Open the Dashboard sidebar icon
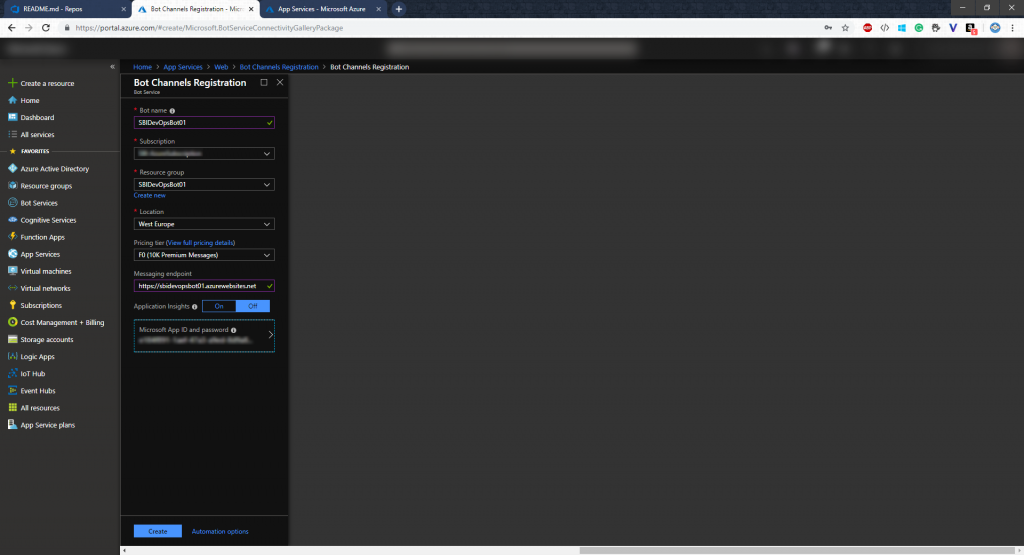The width and height of the screenshot is (1024, 555). [x=12, y=117]
